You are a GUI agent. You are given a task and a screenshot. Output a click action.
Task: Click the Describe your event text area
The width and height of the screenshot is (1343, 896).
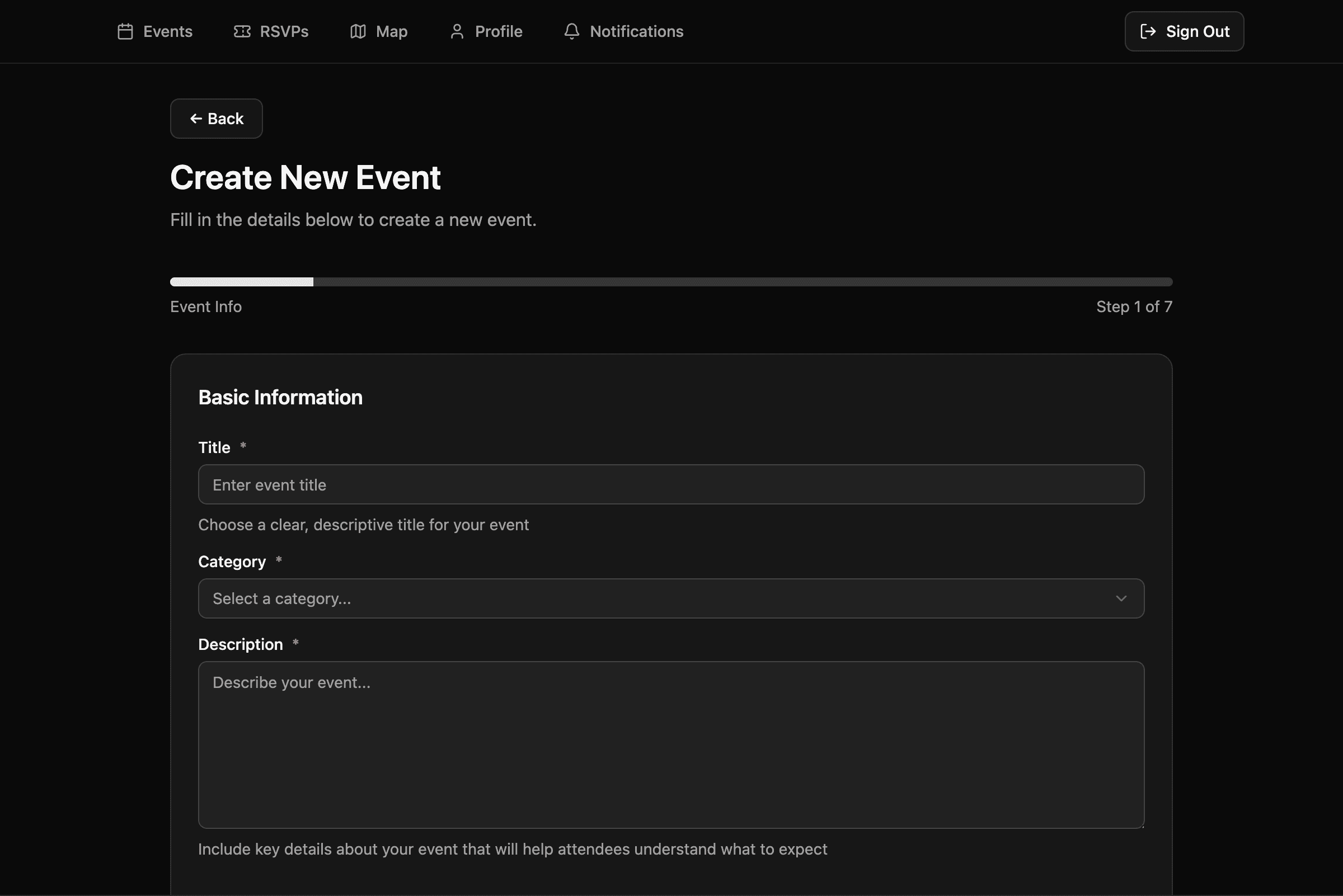tap(670, 744)
